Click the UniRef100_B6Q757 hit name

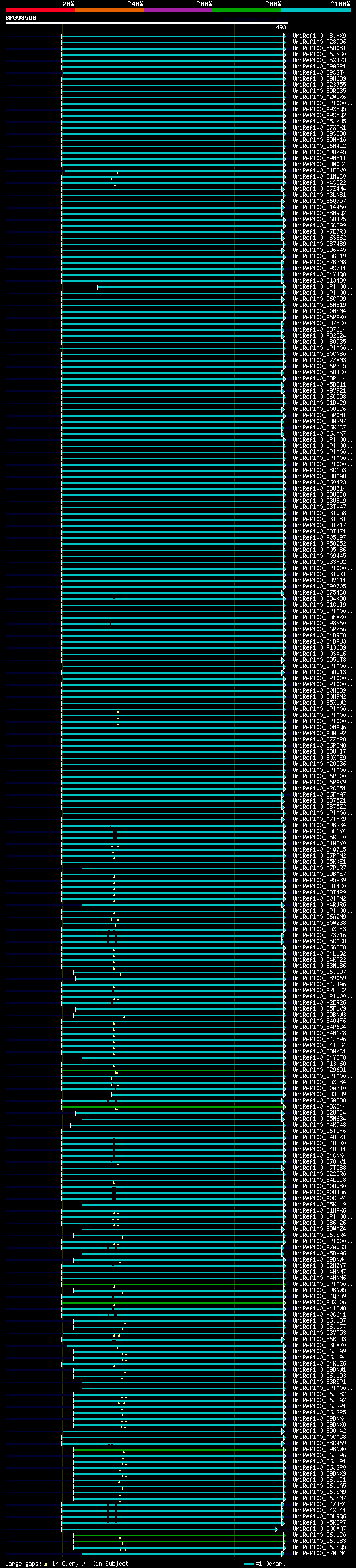click(319, 201)
